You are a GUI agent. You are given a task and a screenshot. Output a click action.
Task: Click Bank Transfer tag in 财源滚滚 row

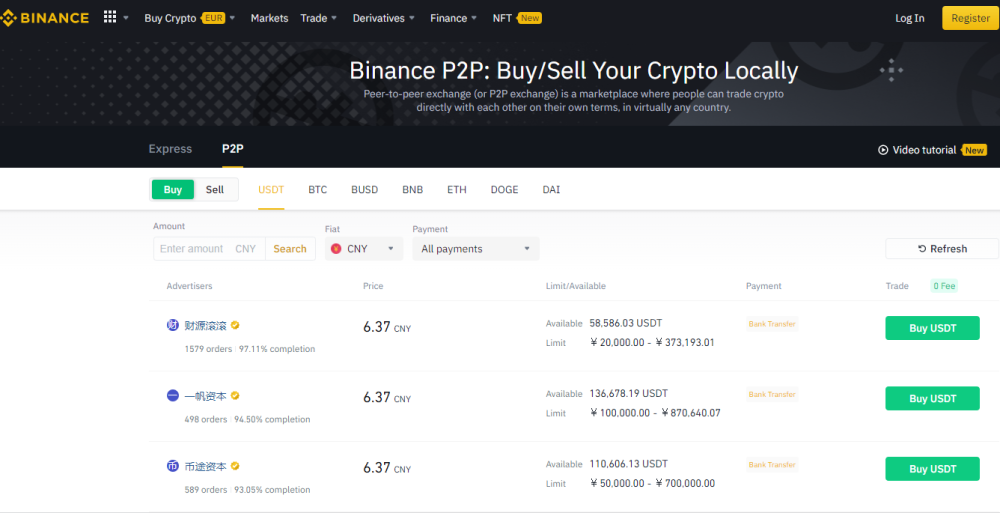click(772, 324)
